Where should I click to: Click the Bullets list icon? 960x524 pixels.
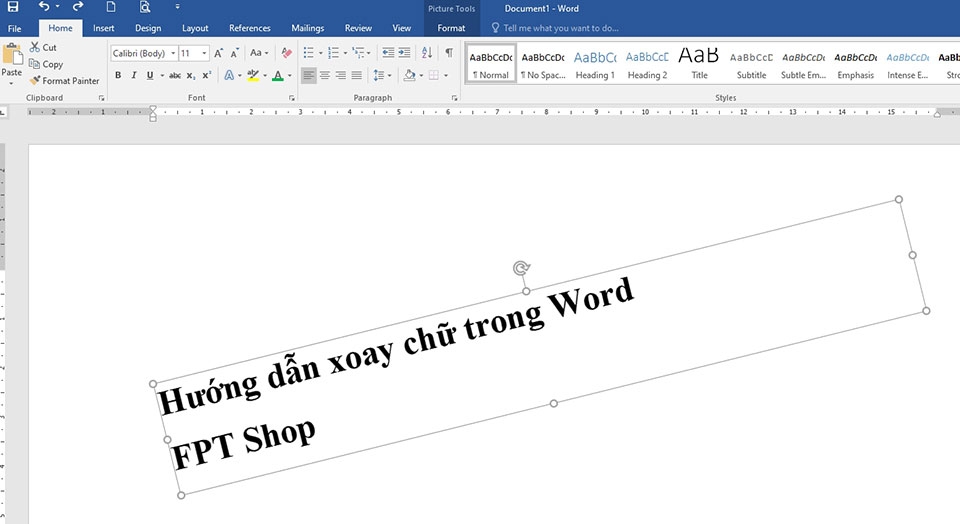tap(309, 53)
